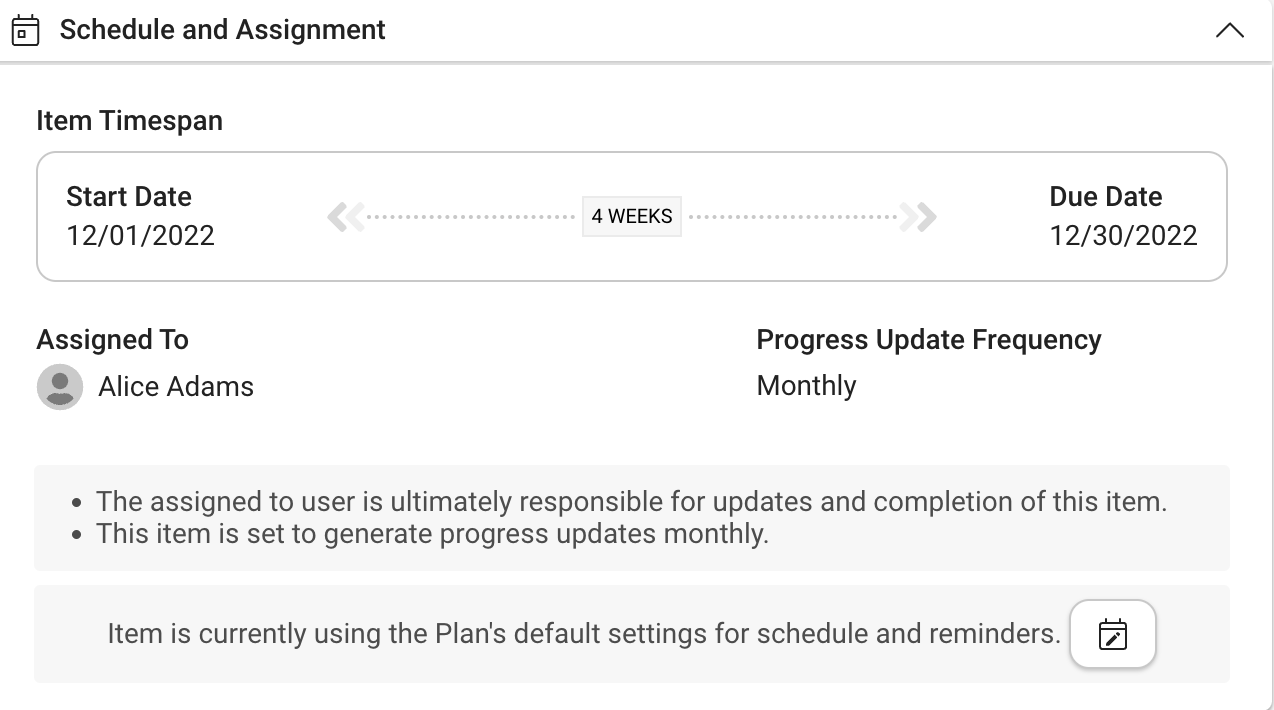Click the Progress Update Frequency label
Screen dimensions: 1274x710
(929, 340)
